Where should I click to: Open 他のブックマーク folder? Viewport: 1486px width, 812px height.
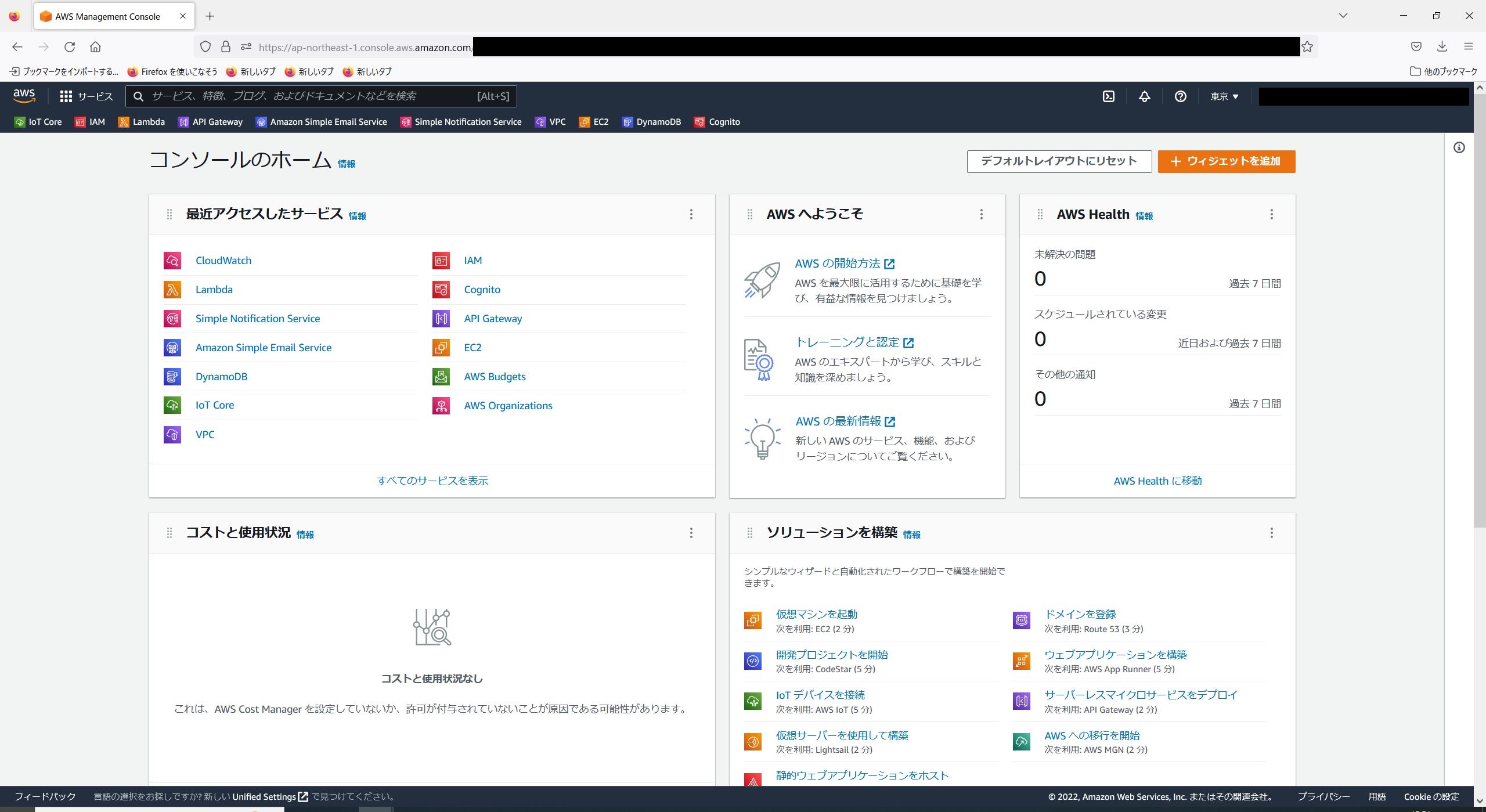click(1444, 71)
